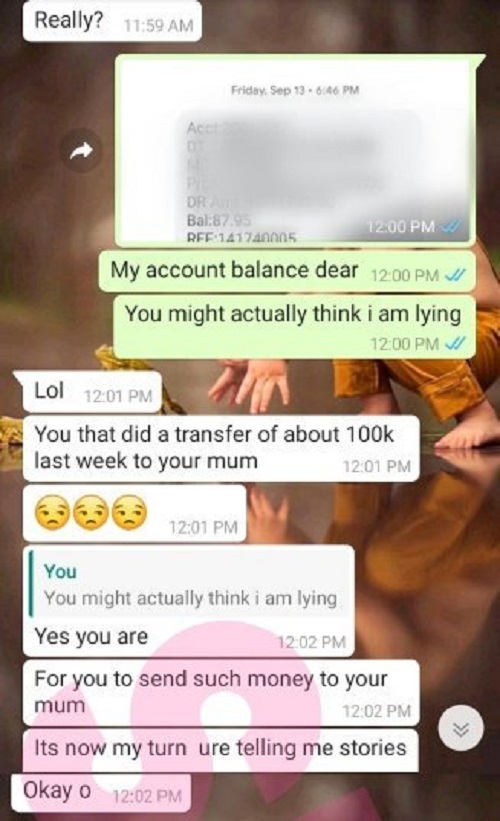Tap the quoted 'You might actually think i am lying' reply
Image resolution: width=500 pixels, height=821 pixels.
pyautogui.click(x=190, y=586)
